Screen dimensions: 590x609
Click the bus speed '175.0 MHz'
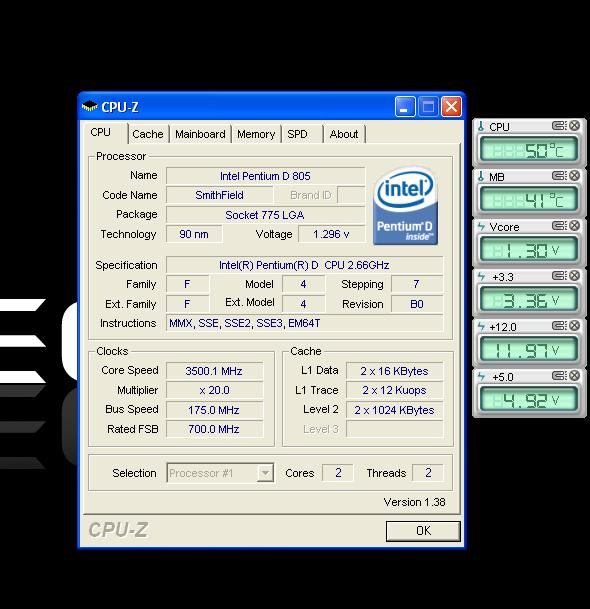point(214,410)
